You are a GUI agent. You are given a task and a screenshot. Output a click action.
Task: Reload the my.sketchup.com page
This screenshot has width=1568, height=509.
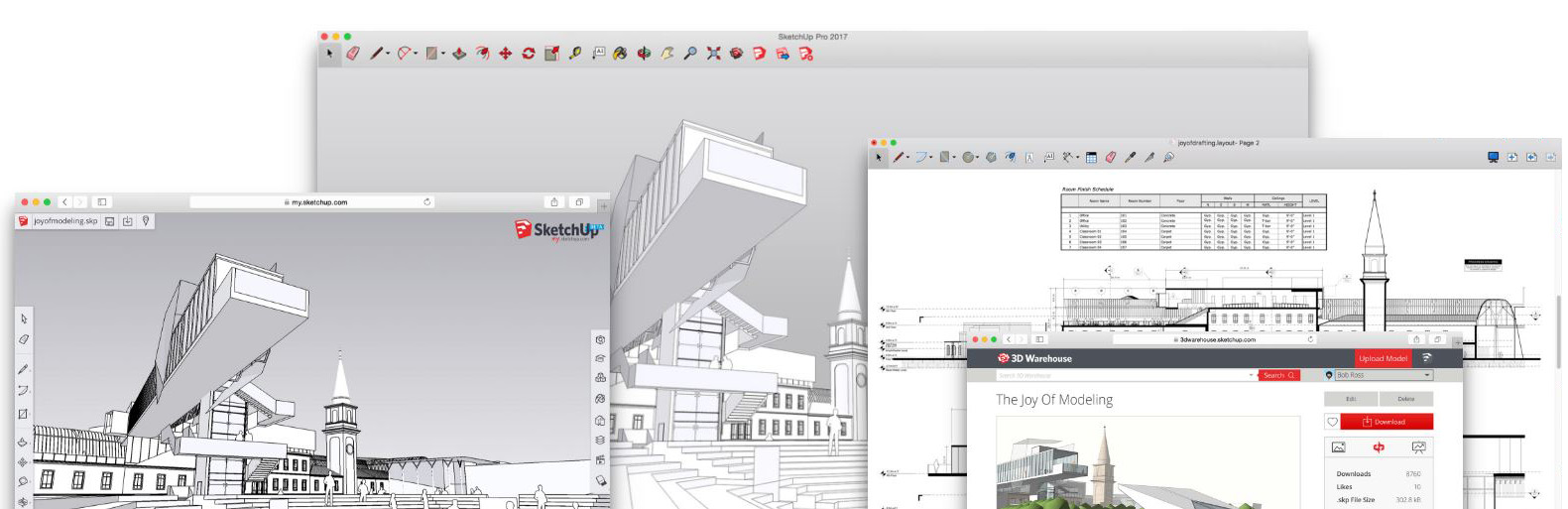coord(427,201)
